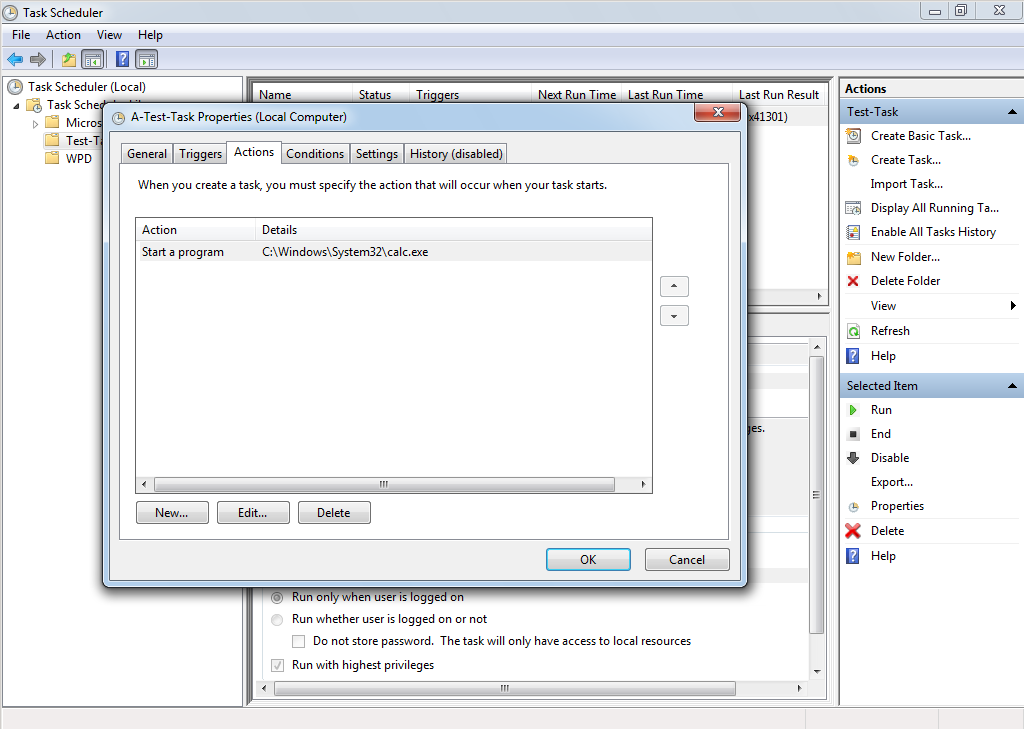Click the Up one level folder icon

(x=68, y=60)
